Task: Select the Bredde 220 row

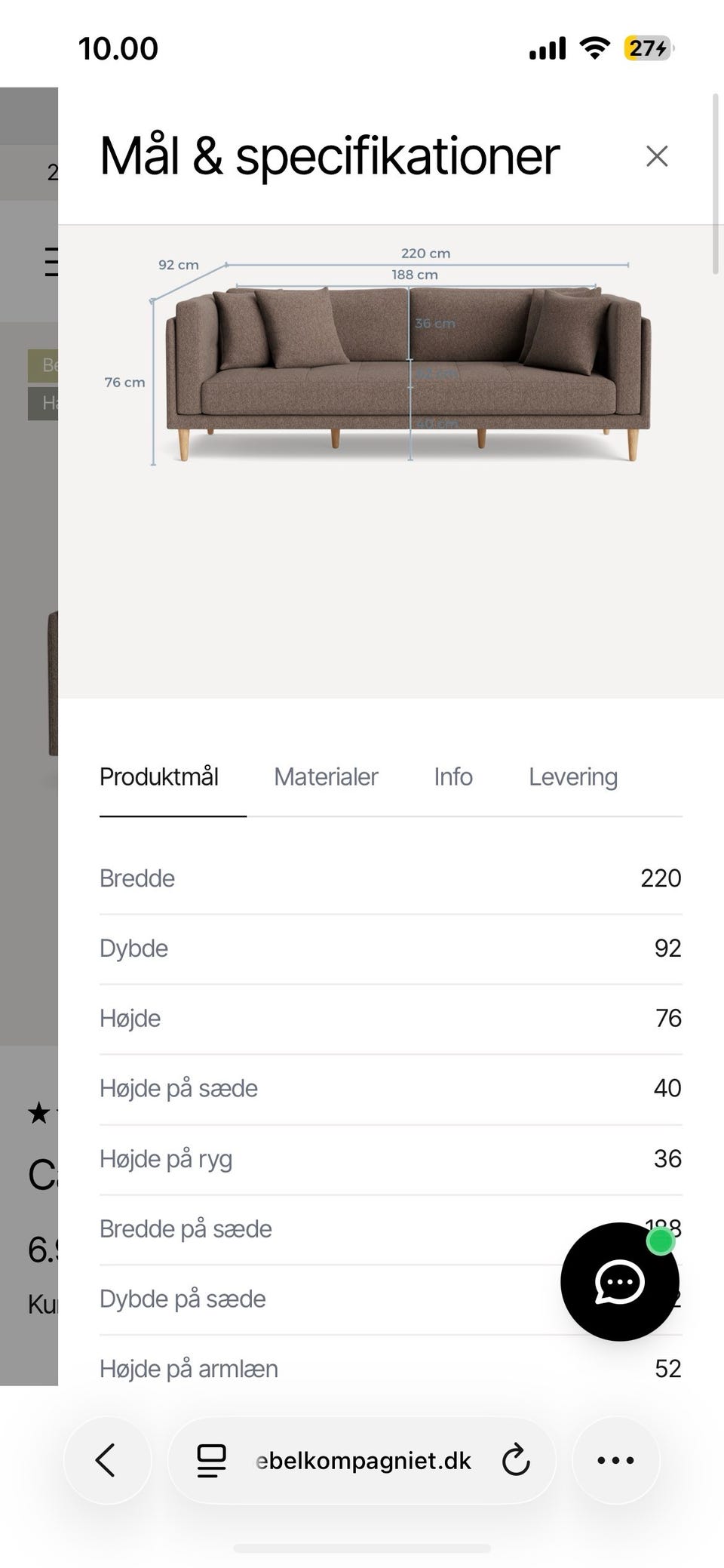Action: pyautogui.click(x=391, y=878)
